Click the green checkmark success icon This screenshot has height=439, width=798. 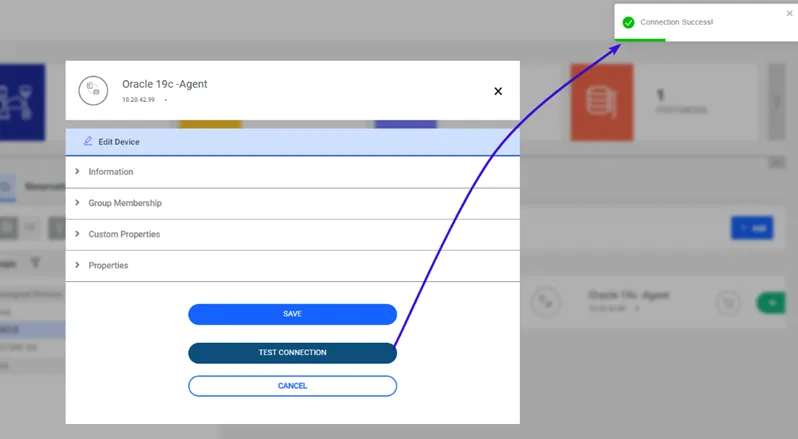(629, 22)
